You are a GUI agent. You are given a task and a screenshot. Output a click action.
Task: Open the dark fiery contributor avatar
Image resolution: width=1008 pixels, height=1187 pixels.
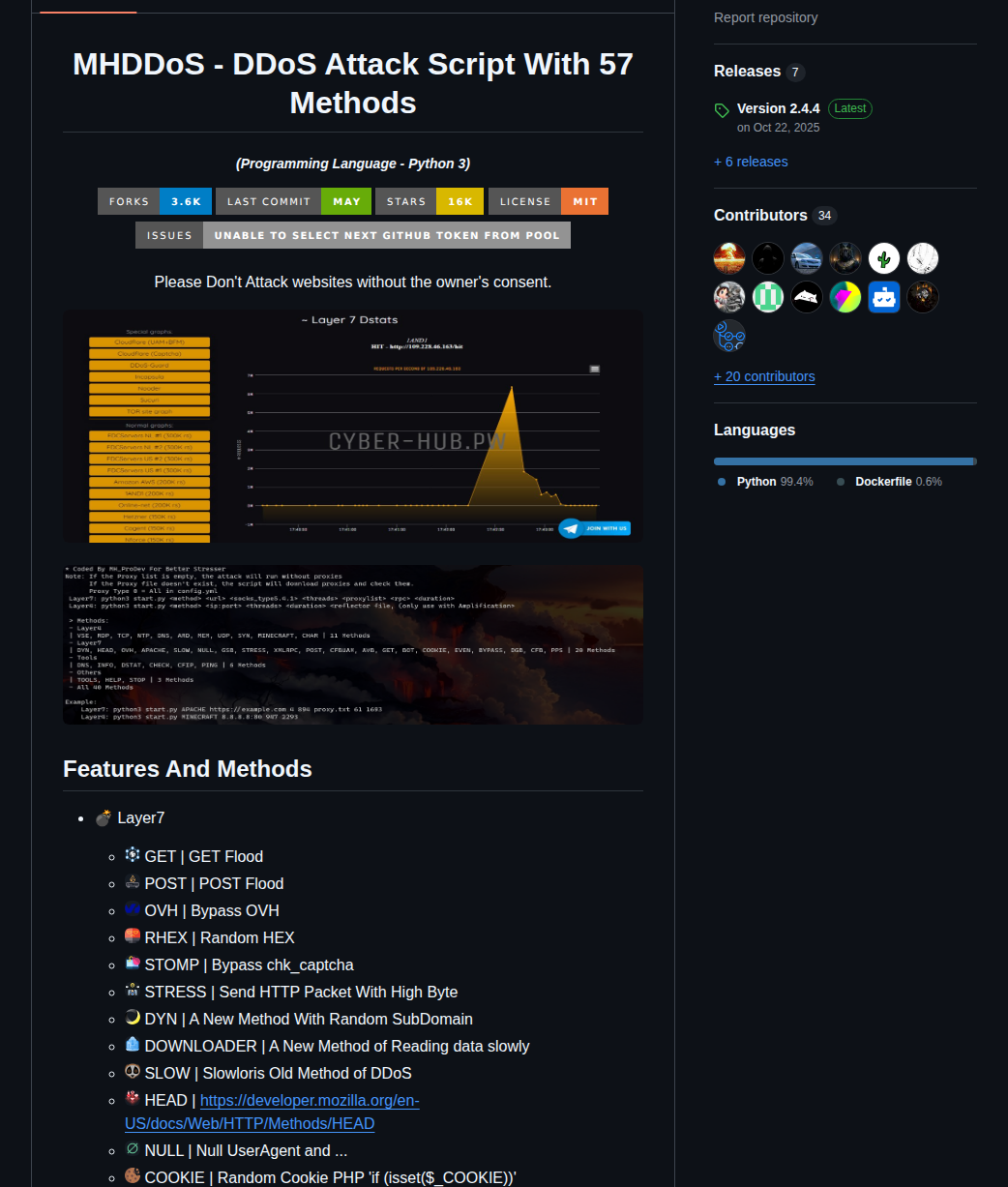coord(923,297)
